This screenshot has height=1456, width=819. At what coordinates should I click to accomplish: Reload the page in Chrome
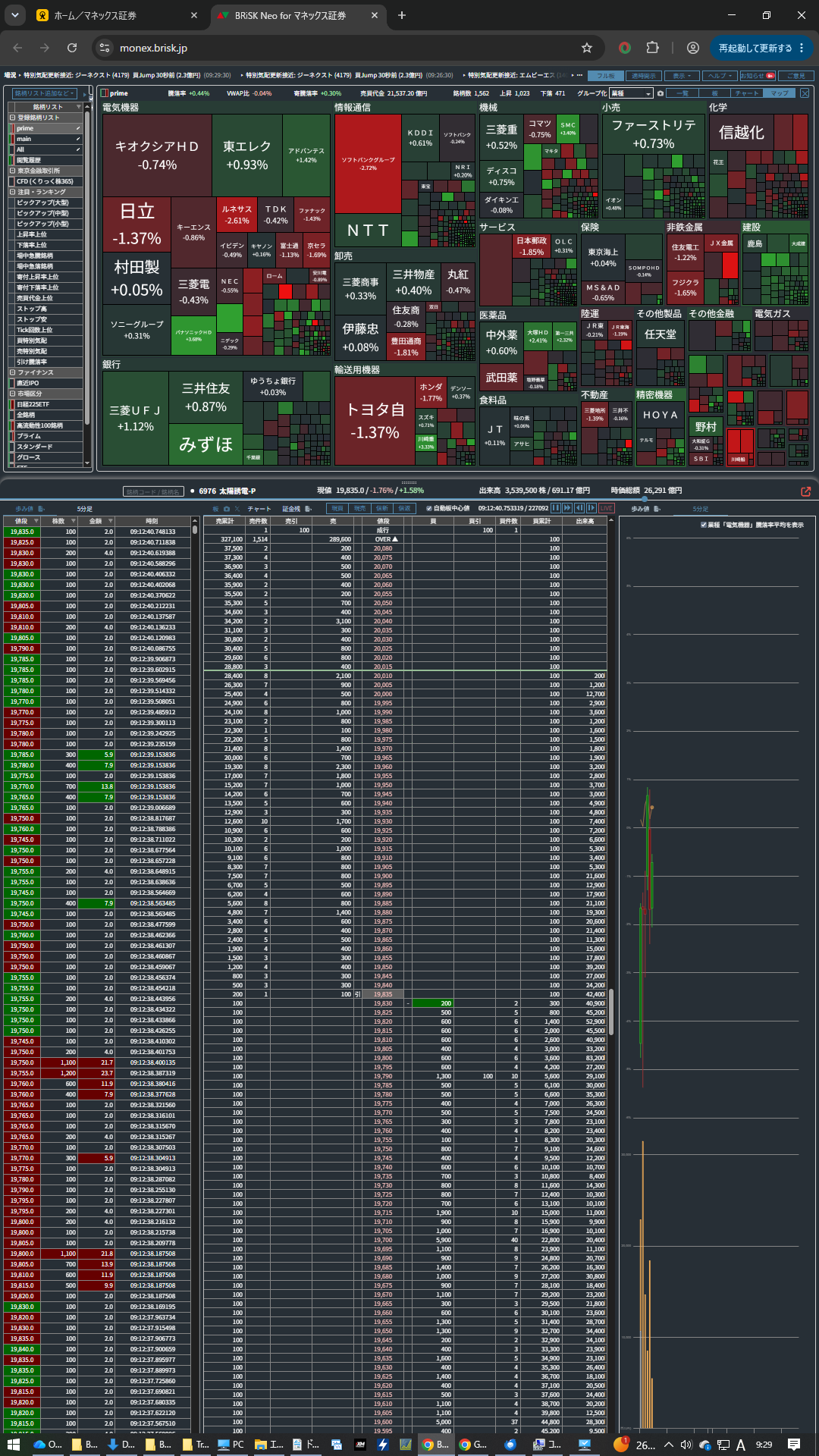click(x=72, y=48)
